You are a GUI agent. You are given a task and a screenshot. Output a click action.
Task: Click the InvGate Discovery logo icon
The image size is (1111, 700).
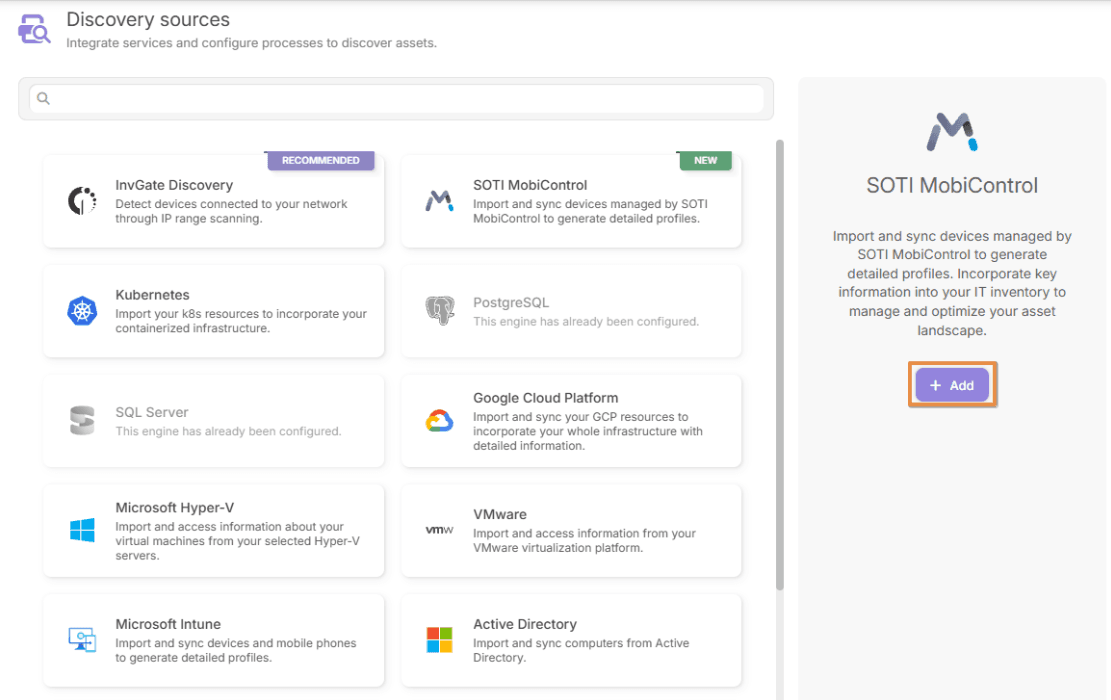click(82, 201)
